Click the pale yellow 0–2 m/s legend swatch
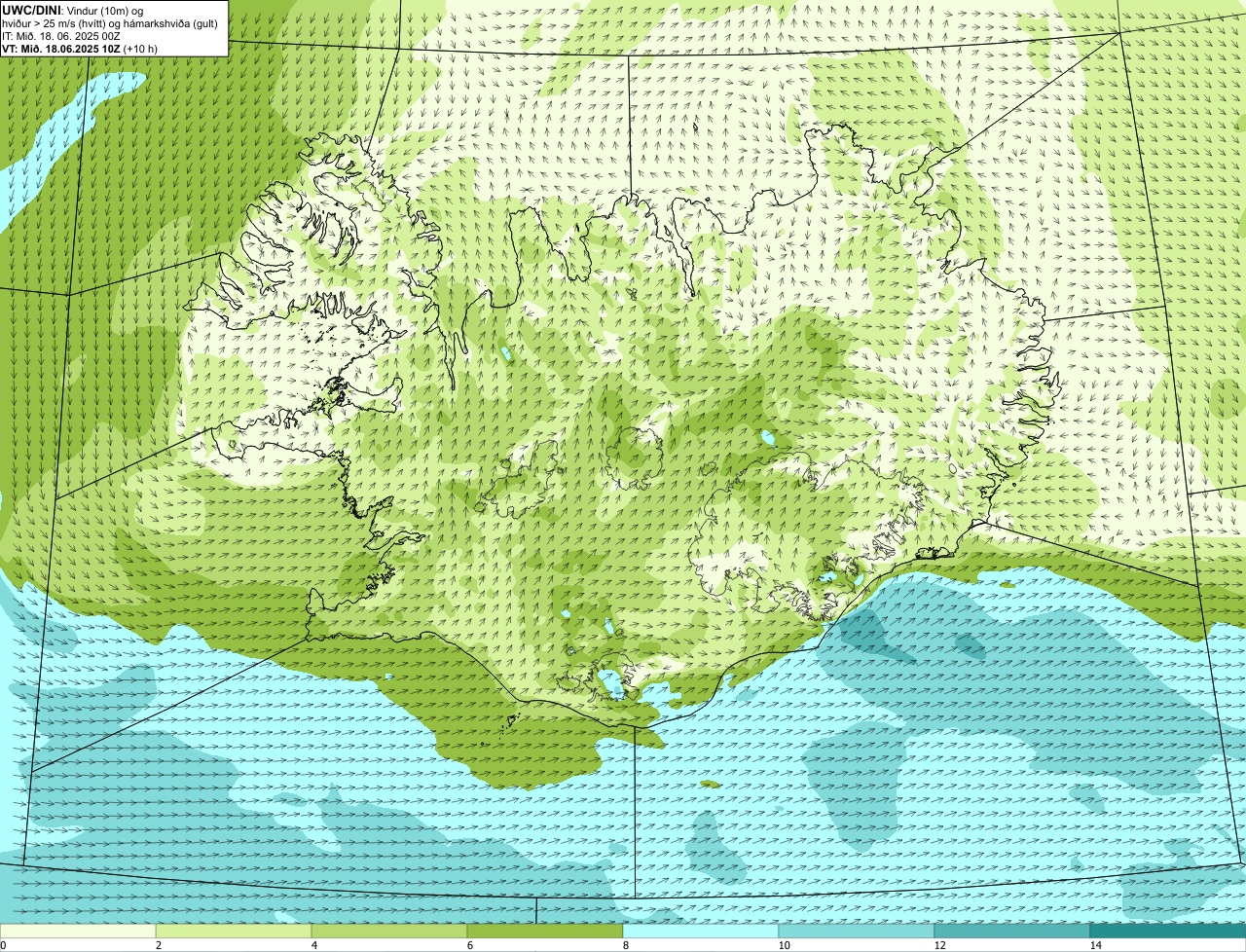The height and width of the screenshot is (952, 1246). [78, 931]
